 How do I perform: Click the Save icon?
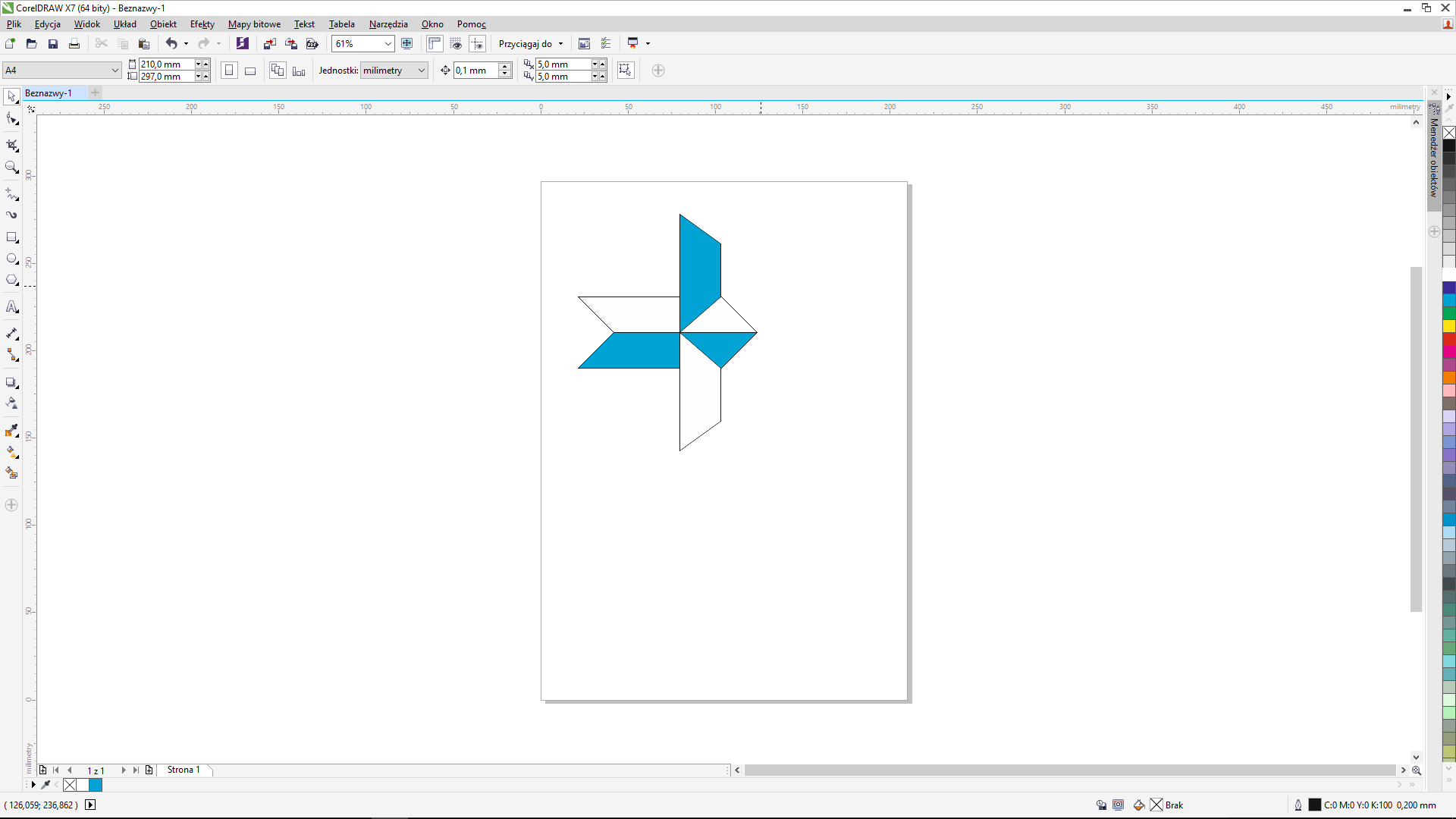click(53, 44)
